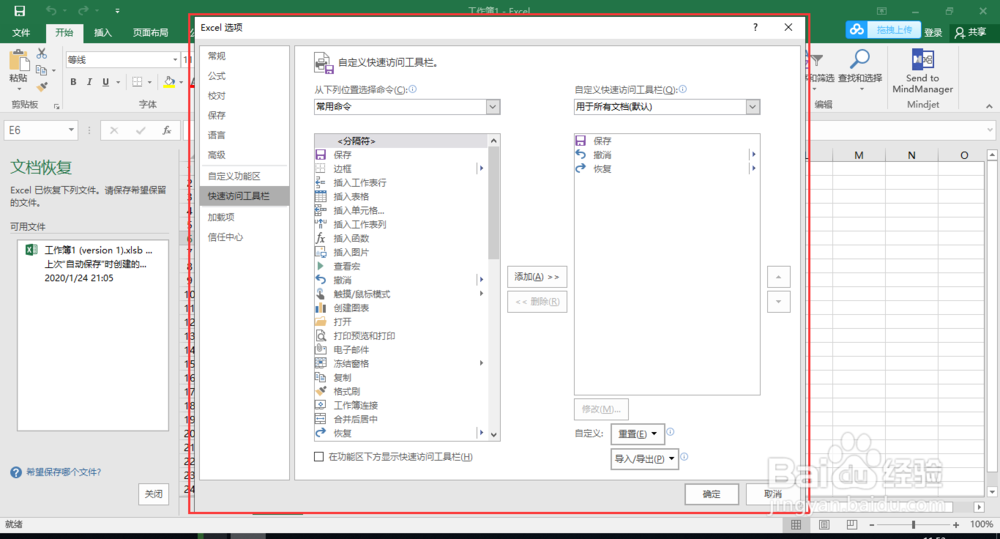Click the 粘贴 paste icon
The height and width of the screenshot is (539, 1000).
pos(19,61)
